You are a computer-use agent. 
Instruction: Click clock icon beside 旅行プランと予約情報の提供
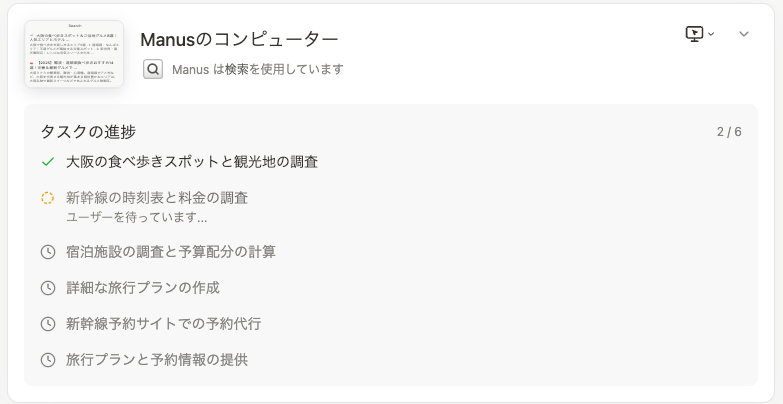pos(48,360)
